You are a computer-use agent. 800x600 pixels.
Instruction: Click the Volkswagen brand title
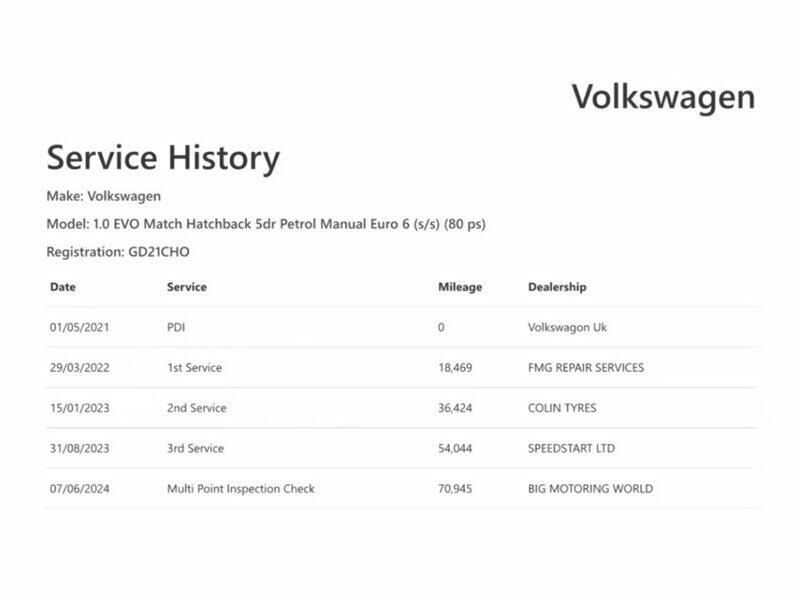click(x=663, y=97)
